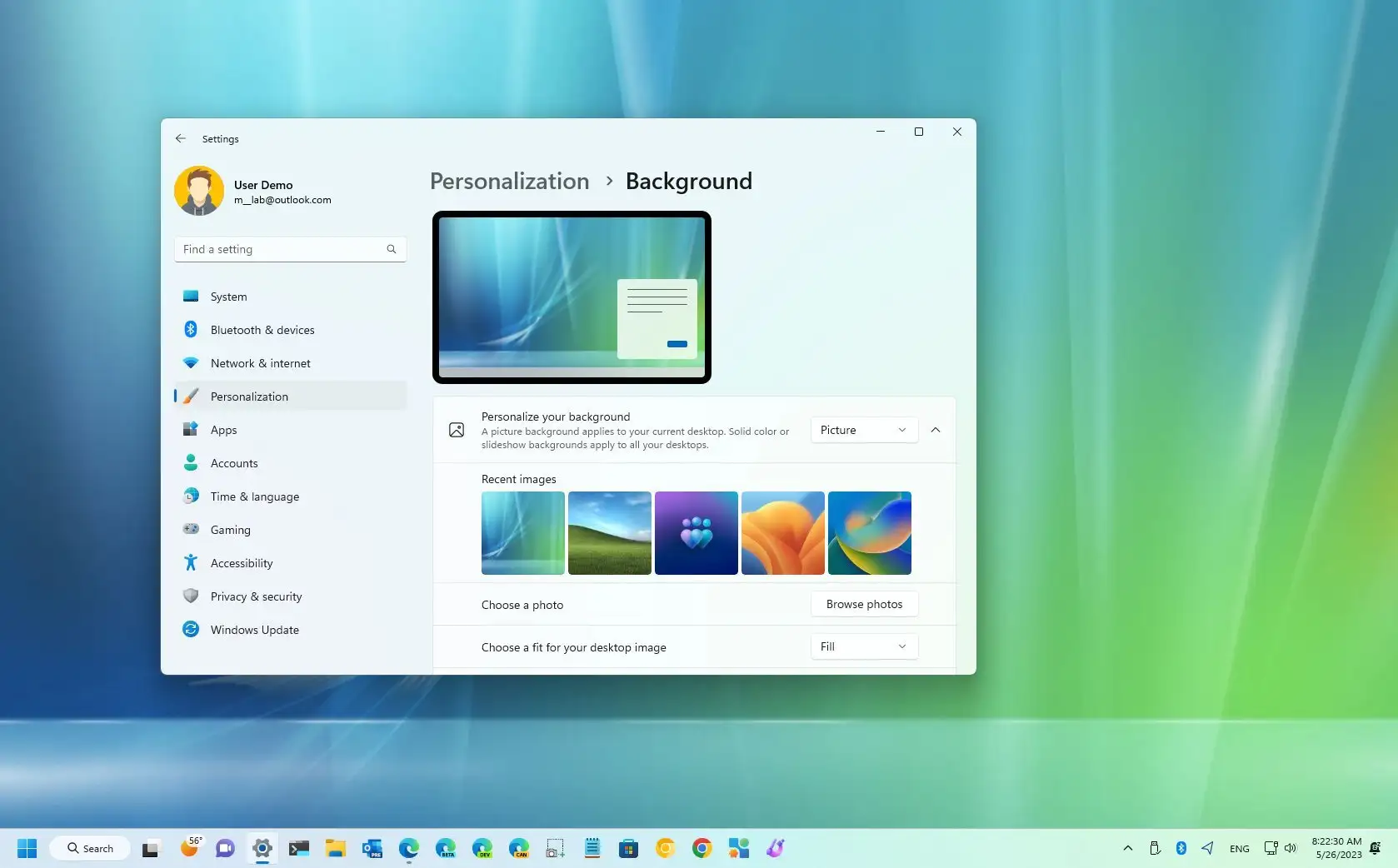Image resolution: width=1398 pixels, height=868 pixels.
Task: Click the back arrow in Settings title bar
Action: point(181,138)
